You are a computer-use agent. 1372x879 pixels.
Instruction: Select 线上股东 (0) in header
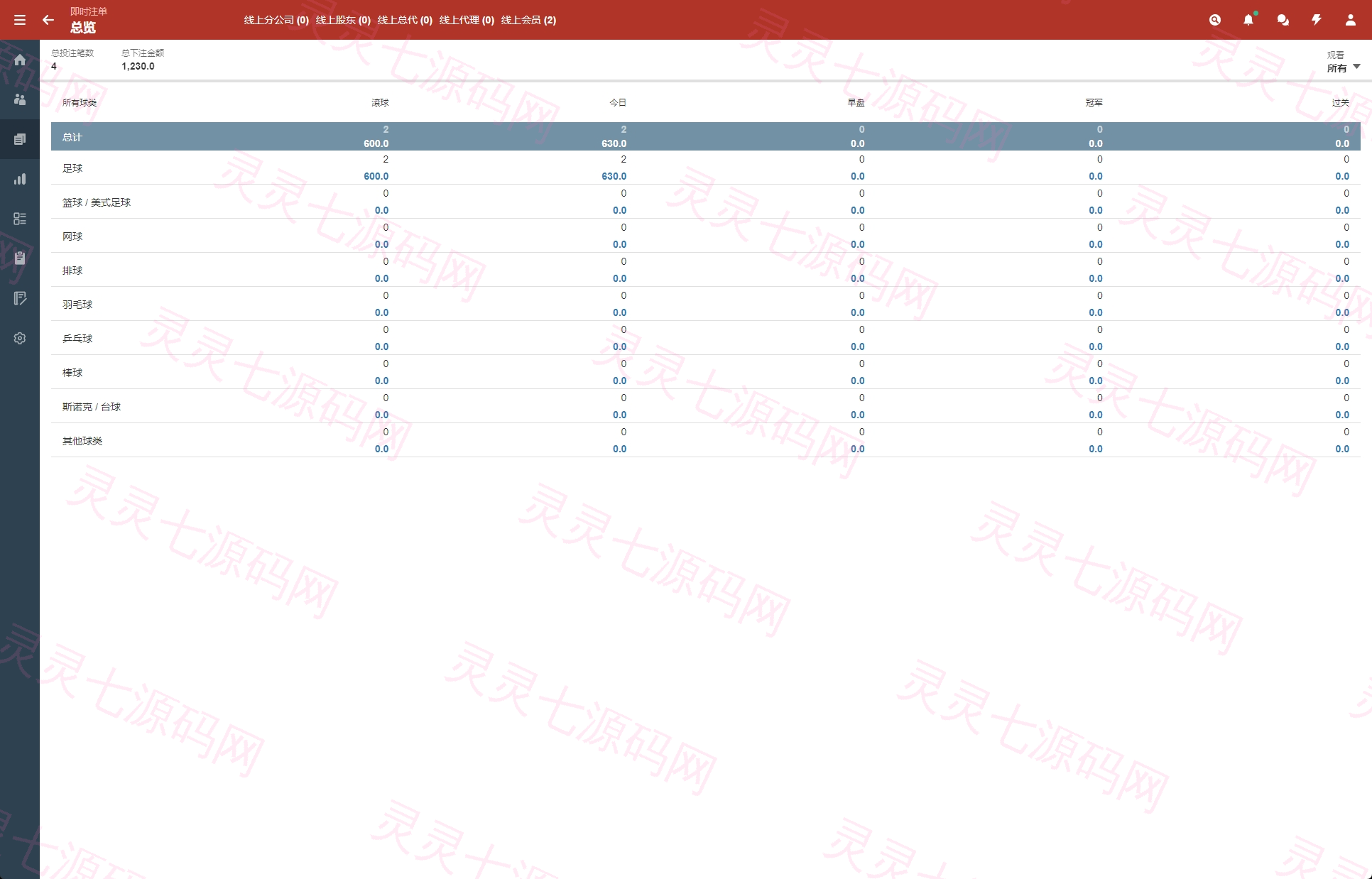[x=343, y=20]
